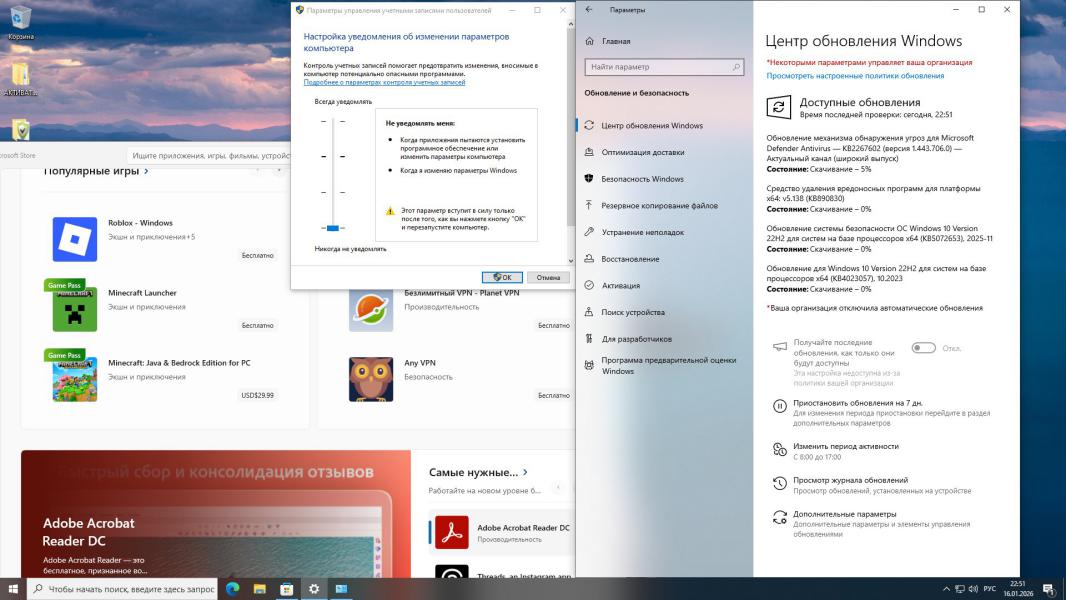Open the РУС language switcher in the tray
Viewport: 1066px width, 600px height.
pyautogui.click(x=987, y=589)
